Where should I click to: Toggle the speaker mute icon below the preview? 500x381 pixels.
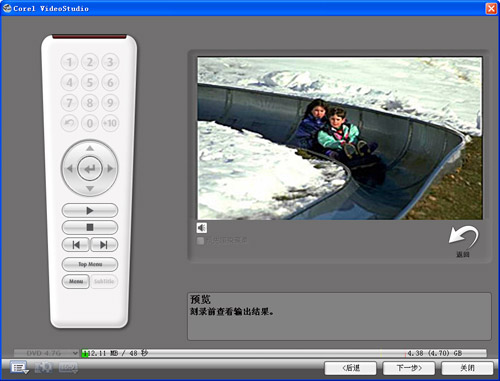(x=201, y=228)
